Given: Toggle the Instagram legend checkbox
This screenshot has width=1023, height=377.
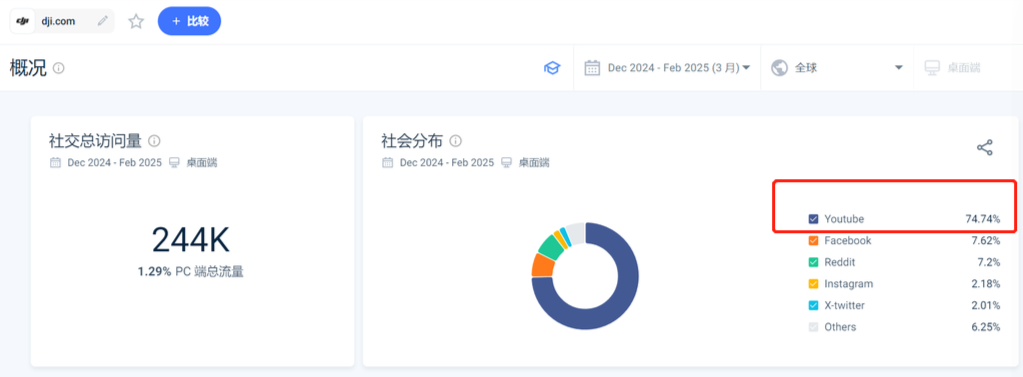Looking at the screenshot, I should (x=813, y=284).
